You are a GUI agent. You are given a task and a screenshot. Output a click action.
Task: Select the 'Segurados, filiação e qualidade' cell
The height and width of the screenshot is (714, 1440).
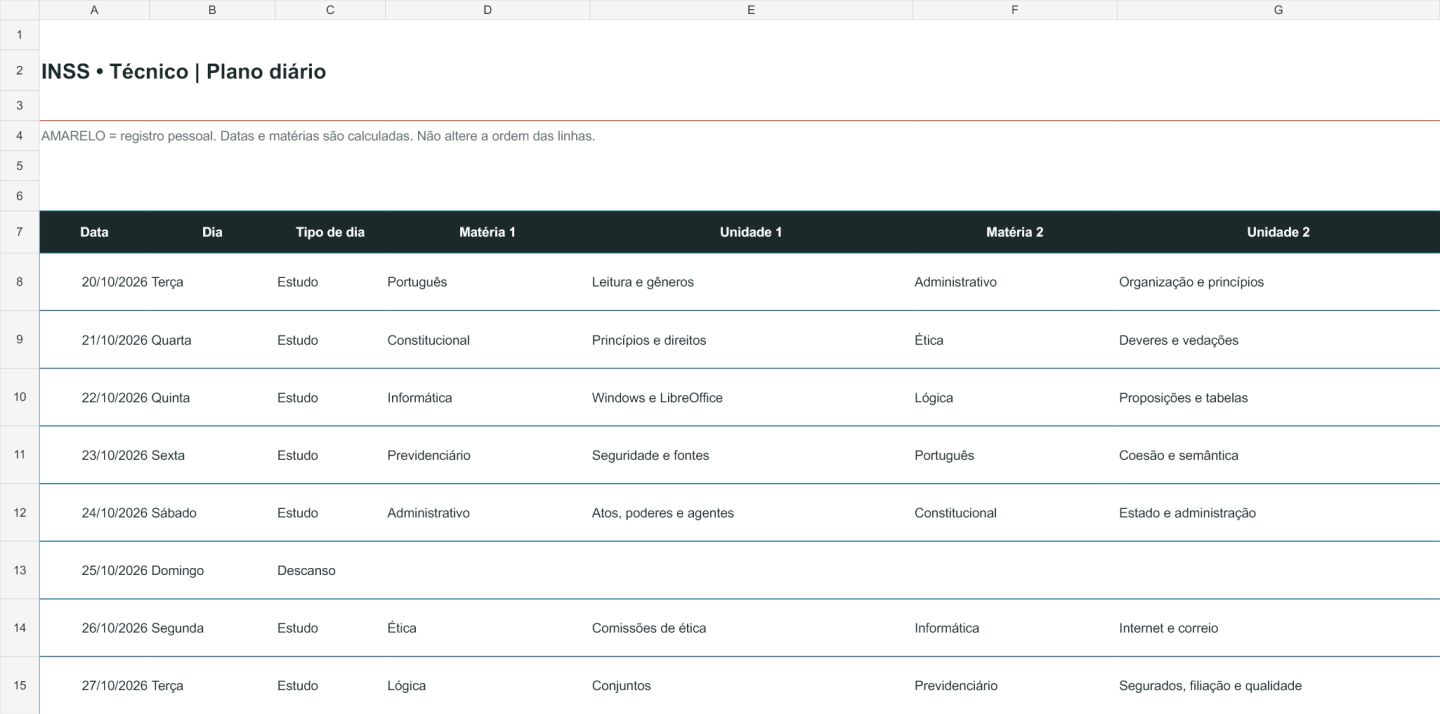[1278, 686]
